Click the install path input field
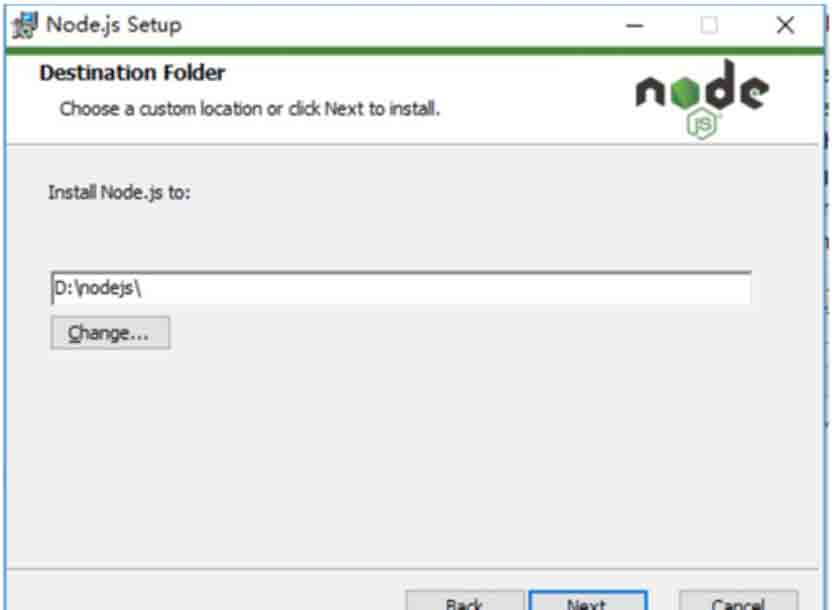Viewport: 832px width, 610px height. [401, 288]
